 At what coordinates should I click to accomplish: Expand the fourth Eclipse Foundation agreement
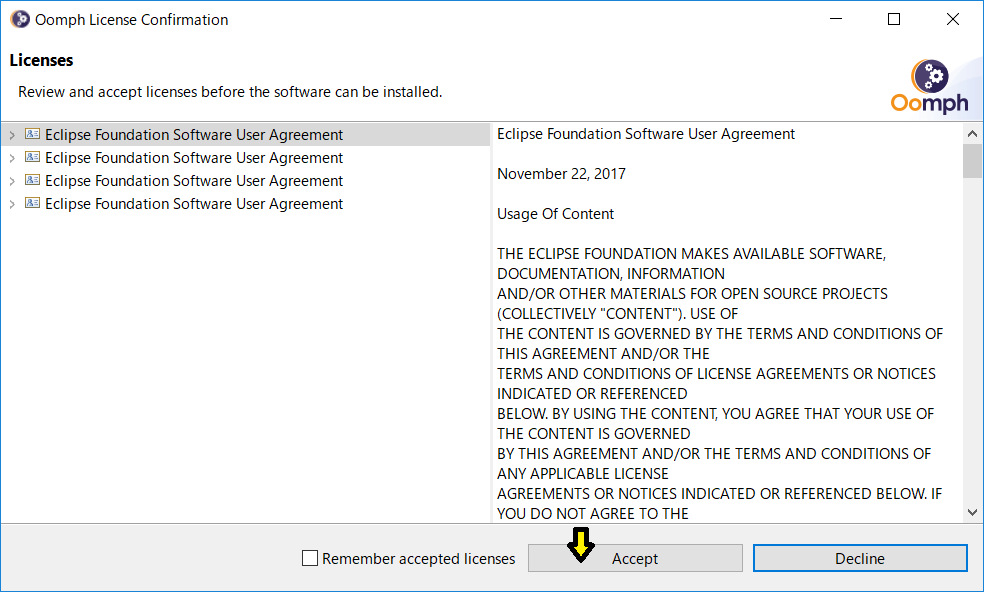(12, 205)
